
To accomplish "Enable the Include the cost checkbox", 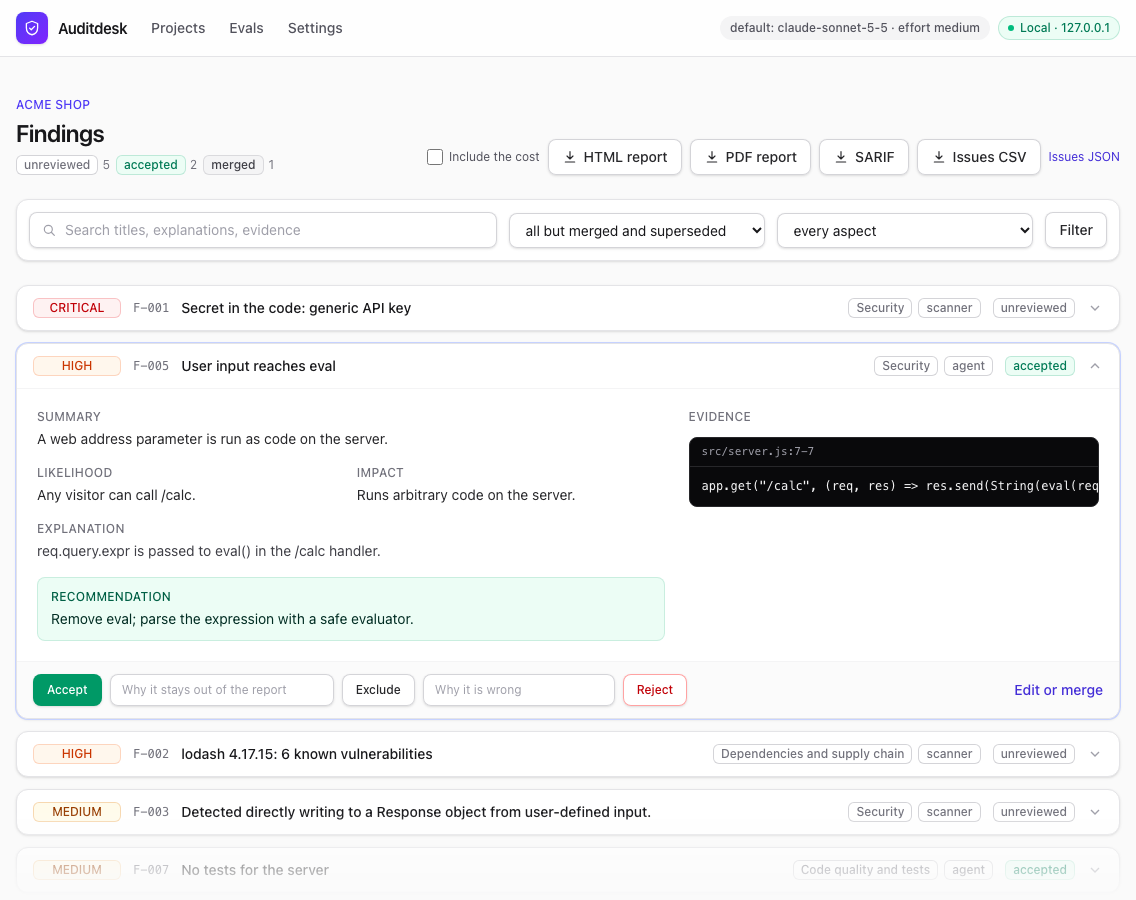I will coord(435,157).
